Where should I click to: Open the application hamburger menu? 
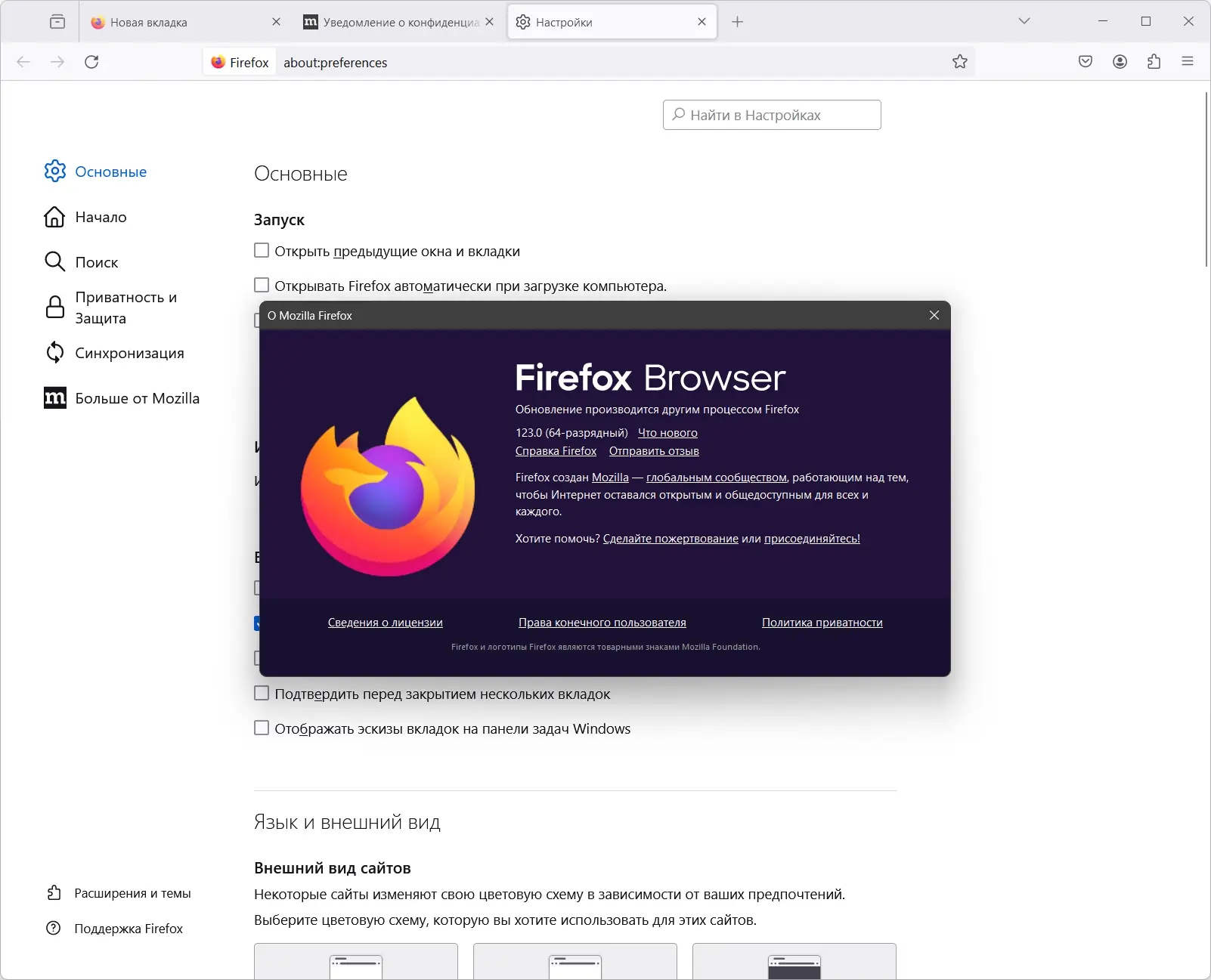coord(1188,62)
